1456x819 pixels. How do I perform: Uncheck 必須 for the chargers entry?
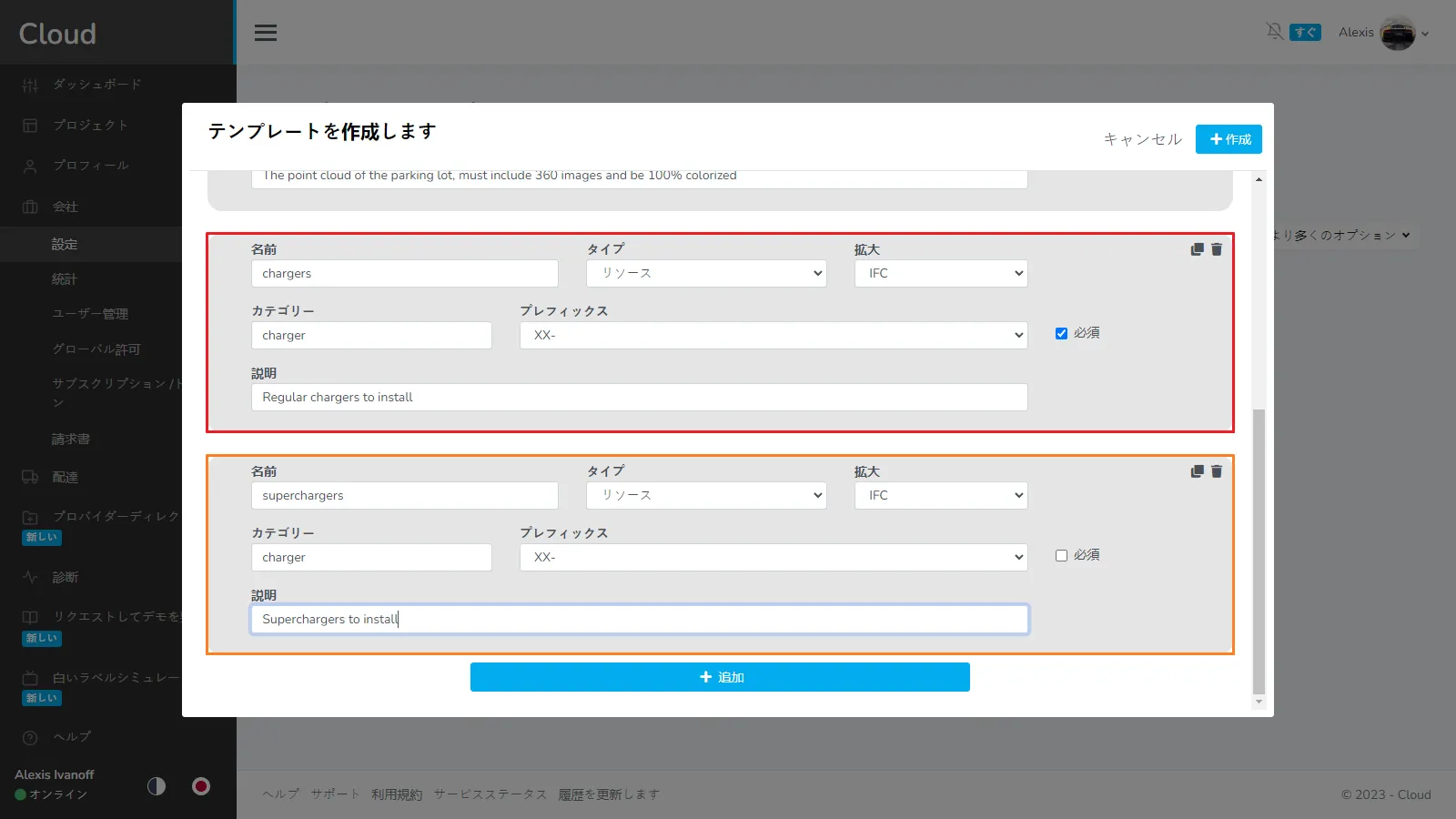[x=1061, y=333]
